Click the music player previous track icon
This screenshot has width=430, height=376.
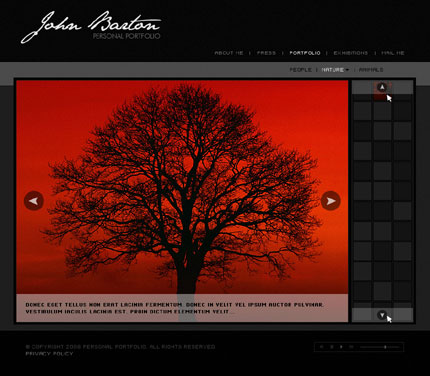pyautogui.click(x=321, y=347)
